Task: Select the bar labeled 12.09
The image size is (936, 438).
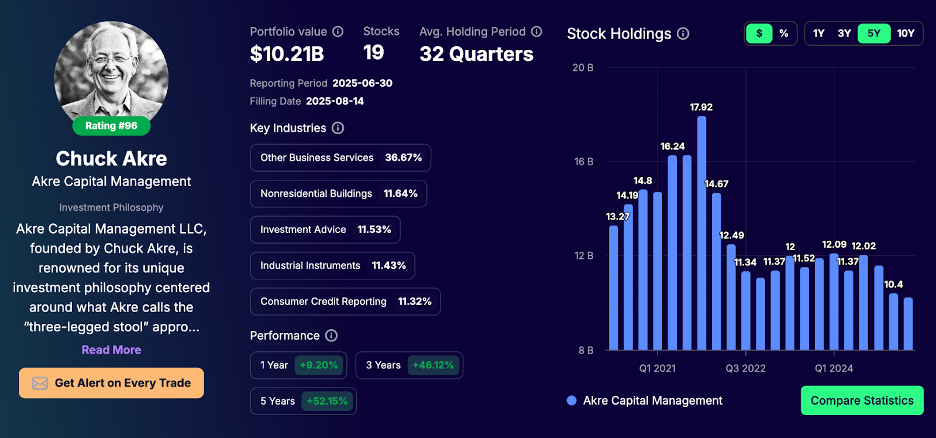Action: pos(834,301)
